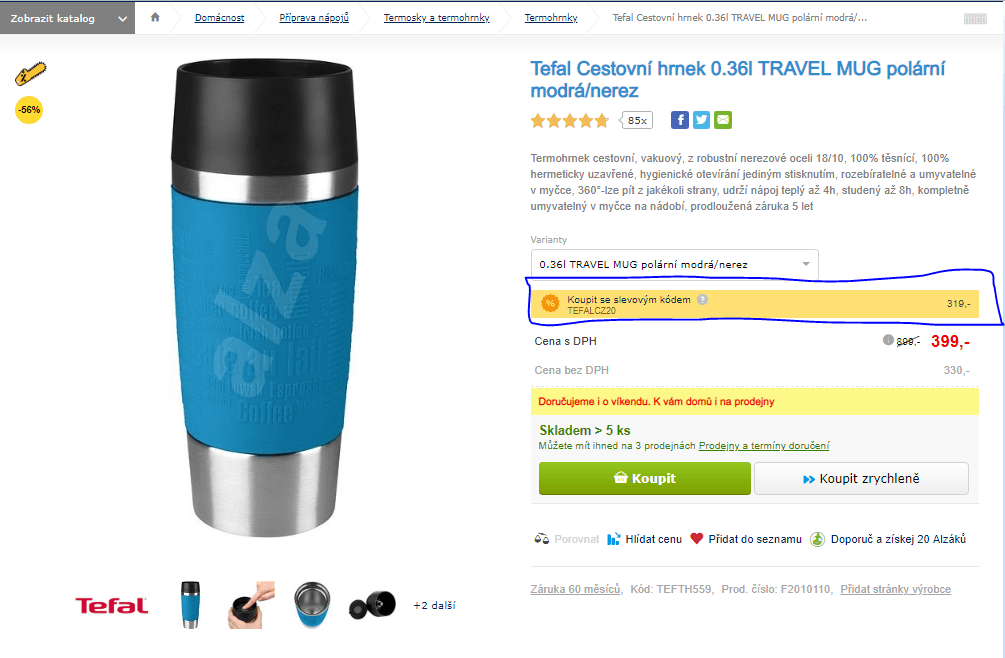The width and height of the screenshot is (1005, 658).
Task: Click the green Alzák icon next to Doporuč
Action: tap(817, 537)
